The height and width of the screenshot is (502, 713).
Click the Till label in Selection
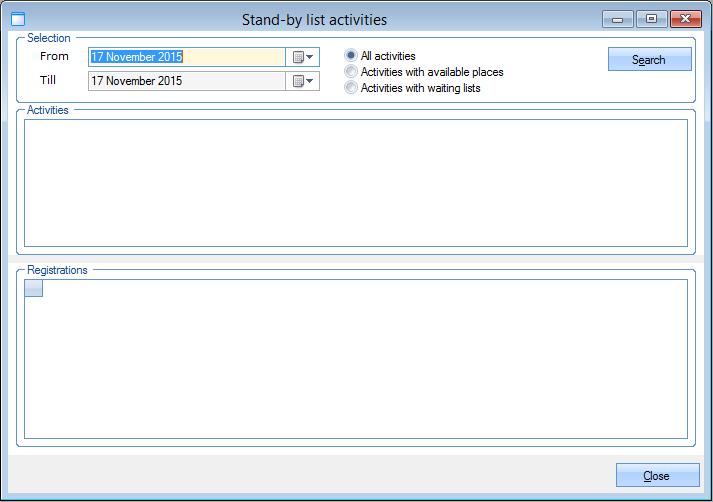(x=48, y=80)
